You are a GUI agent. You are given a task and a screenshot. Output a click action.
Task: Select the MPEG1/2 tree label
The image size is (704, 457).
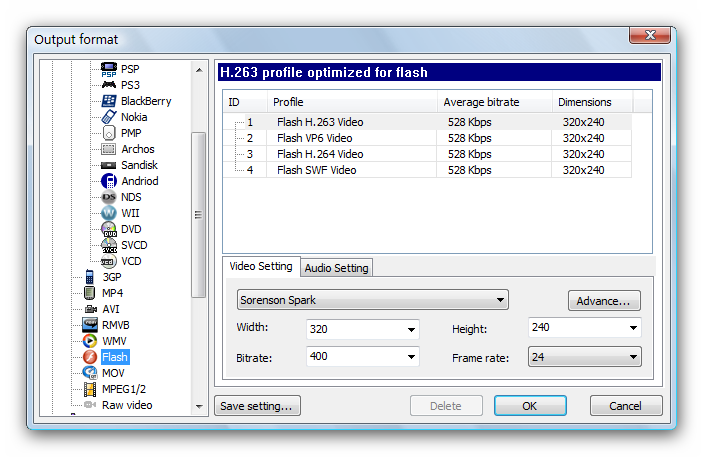[124, 389]
